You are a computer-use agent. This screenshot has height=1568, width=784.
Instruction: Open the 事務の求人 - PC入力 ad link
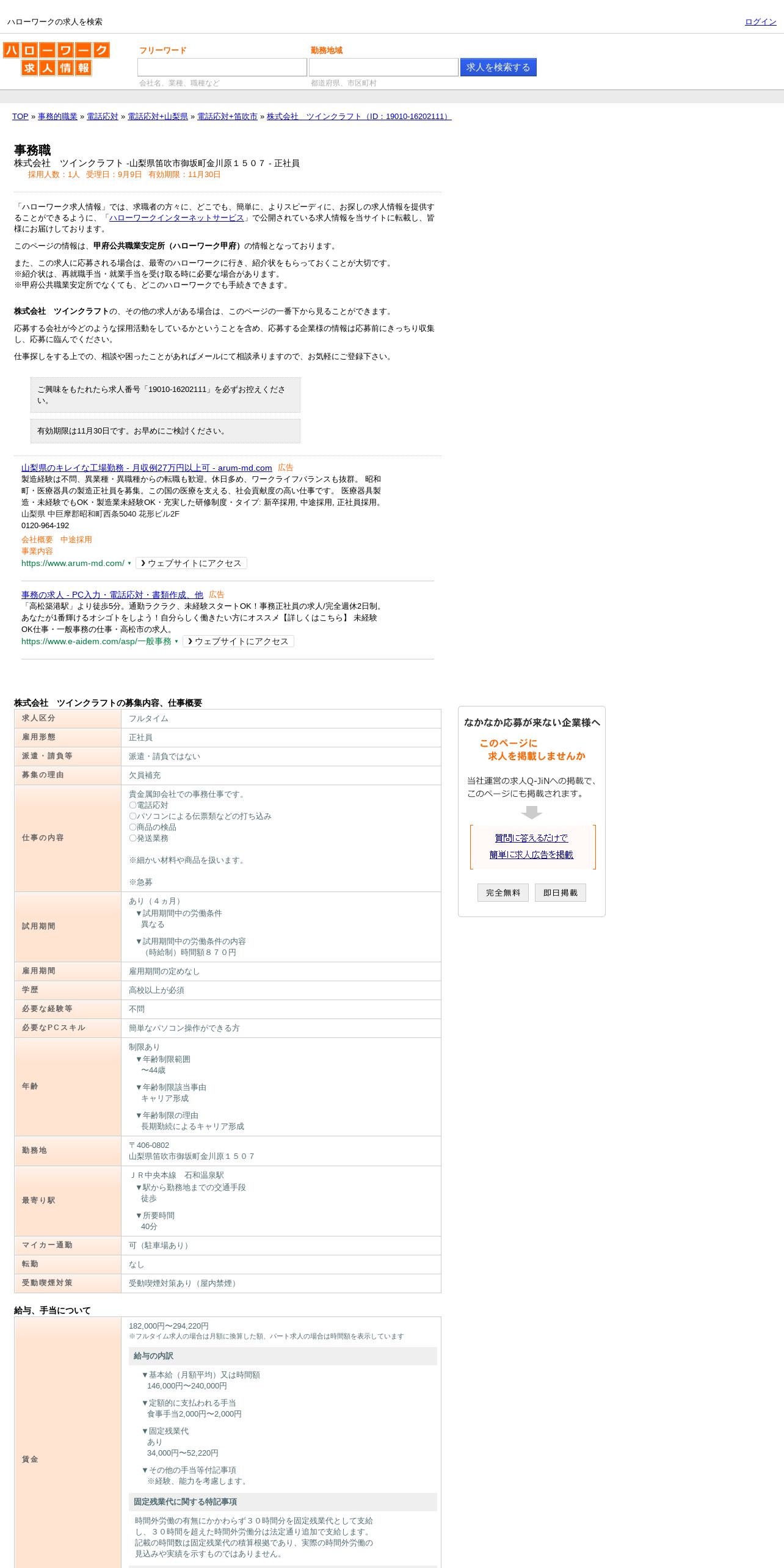tap(112, 595)
